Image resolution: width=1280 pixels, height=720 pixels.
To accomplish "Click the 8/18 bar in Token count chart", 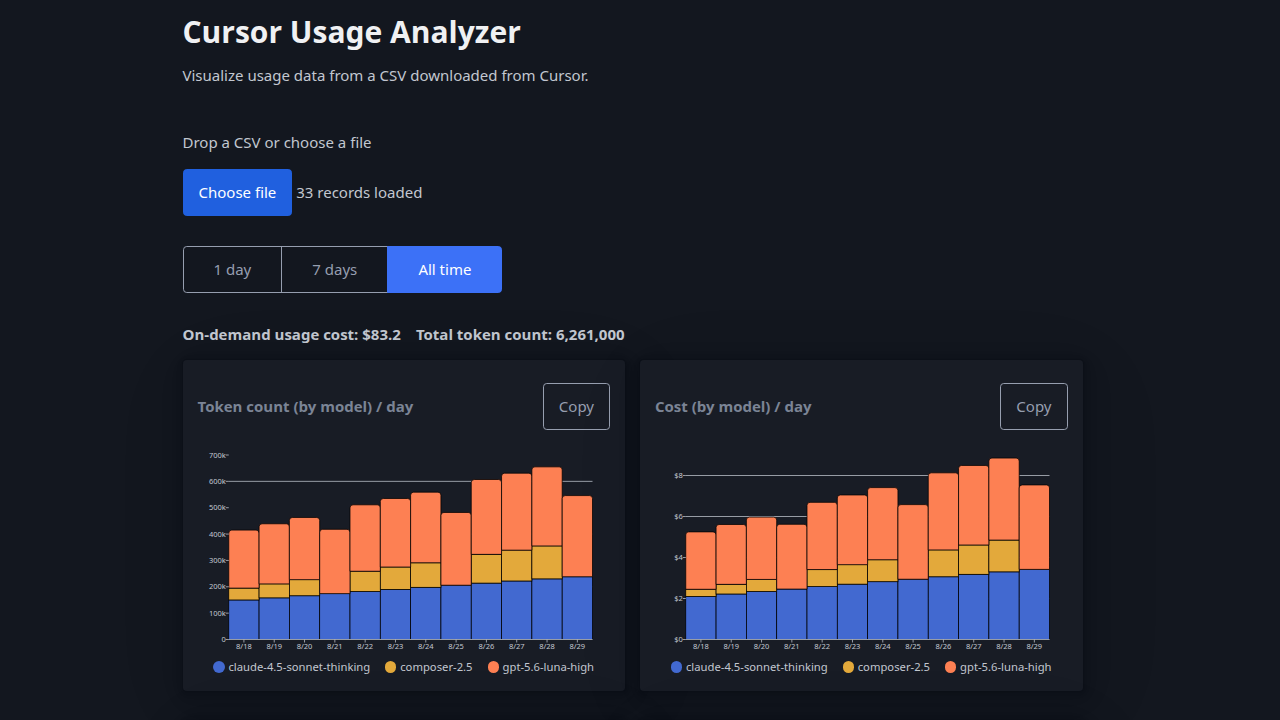I will (x=244, y=585).
